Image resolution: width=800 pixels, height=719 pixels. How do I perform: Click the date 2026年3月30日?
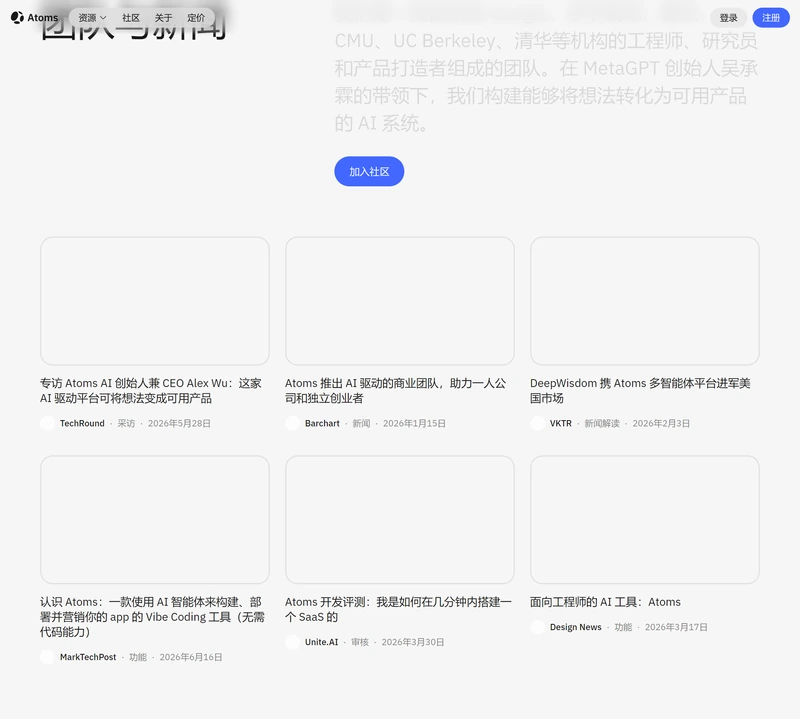[x=413, y=642]
